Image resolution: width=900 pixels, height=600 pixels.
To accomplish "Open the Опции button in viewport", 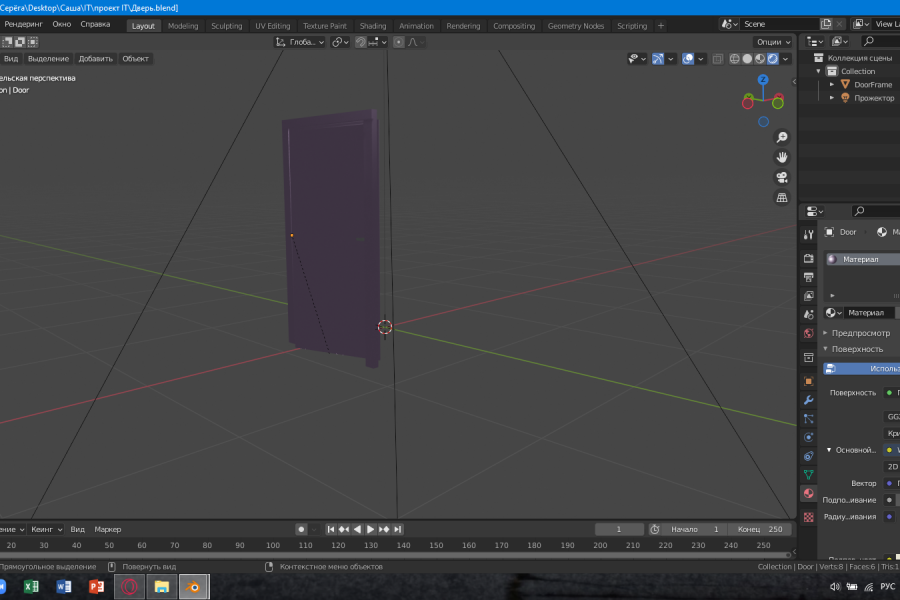I will (772, 42).
